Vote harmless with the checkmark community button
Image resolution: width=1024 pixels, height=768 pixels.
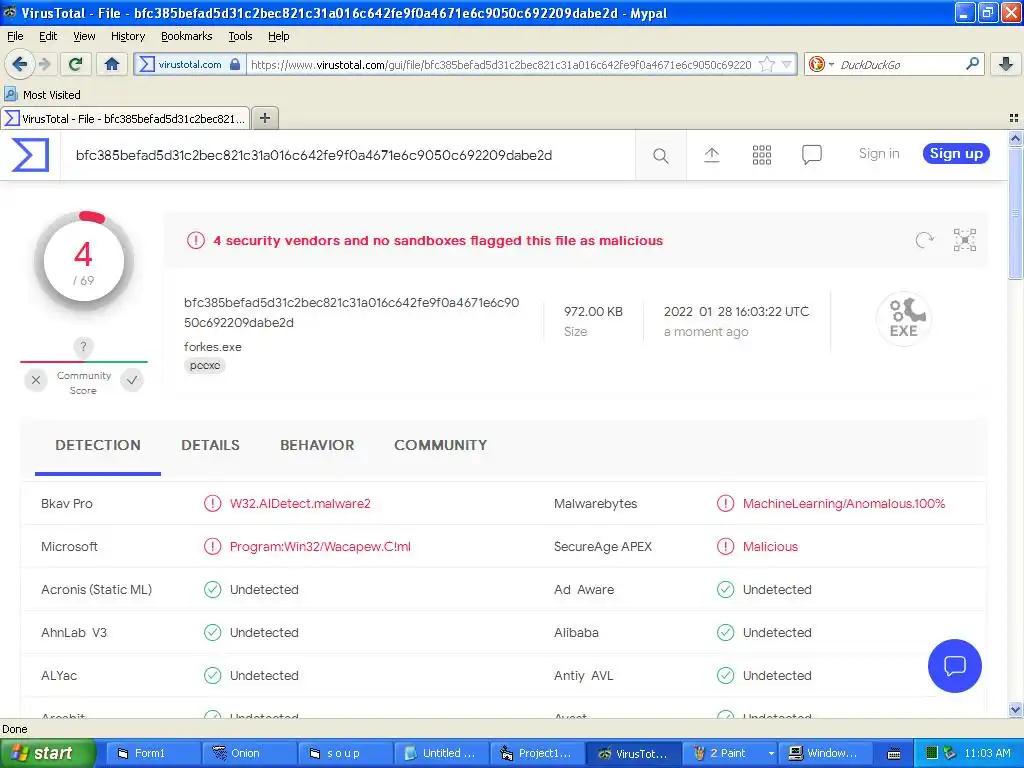point(132,379)
